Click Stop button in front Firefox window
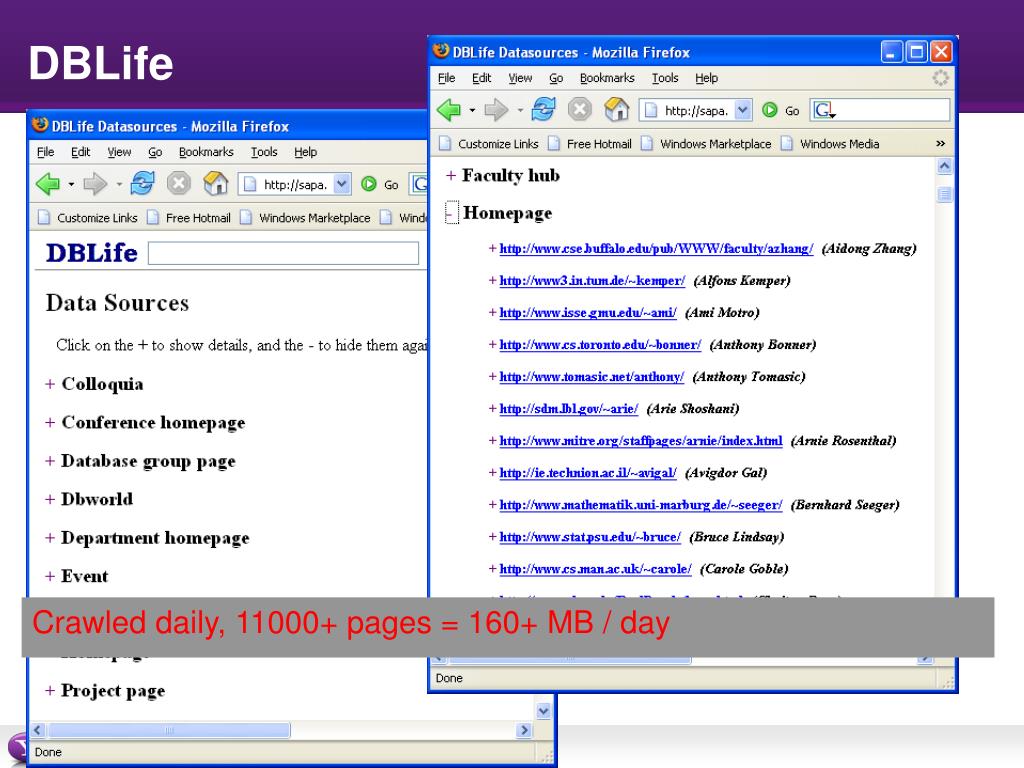 coord(579,109)
